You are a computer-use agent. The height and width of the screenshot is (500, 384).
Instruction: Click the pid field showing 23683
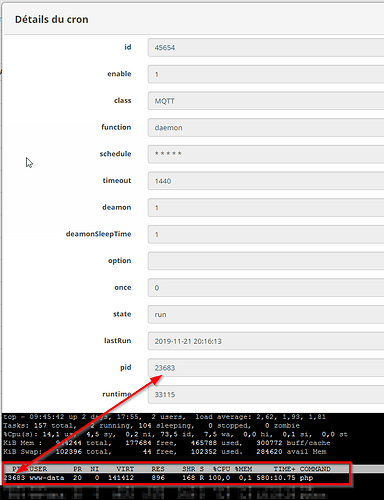(266, 367)
